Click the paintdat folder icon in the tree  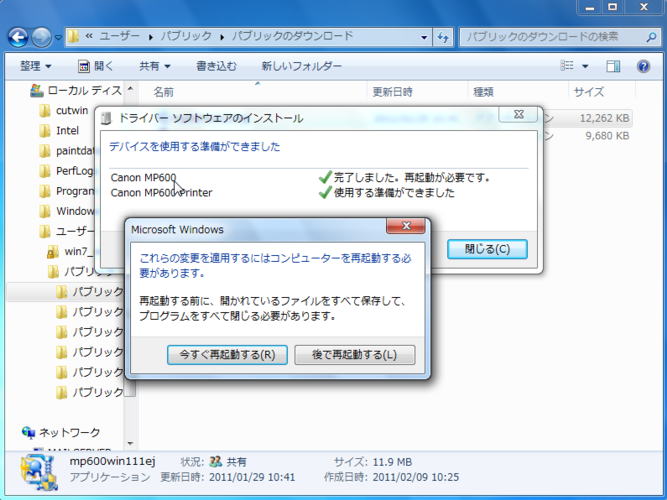(44, 151)
